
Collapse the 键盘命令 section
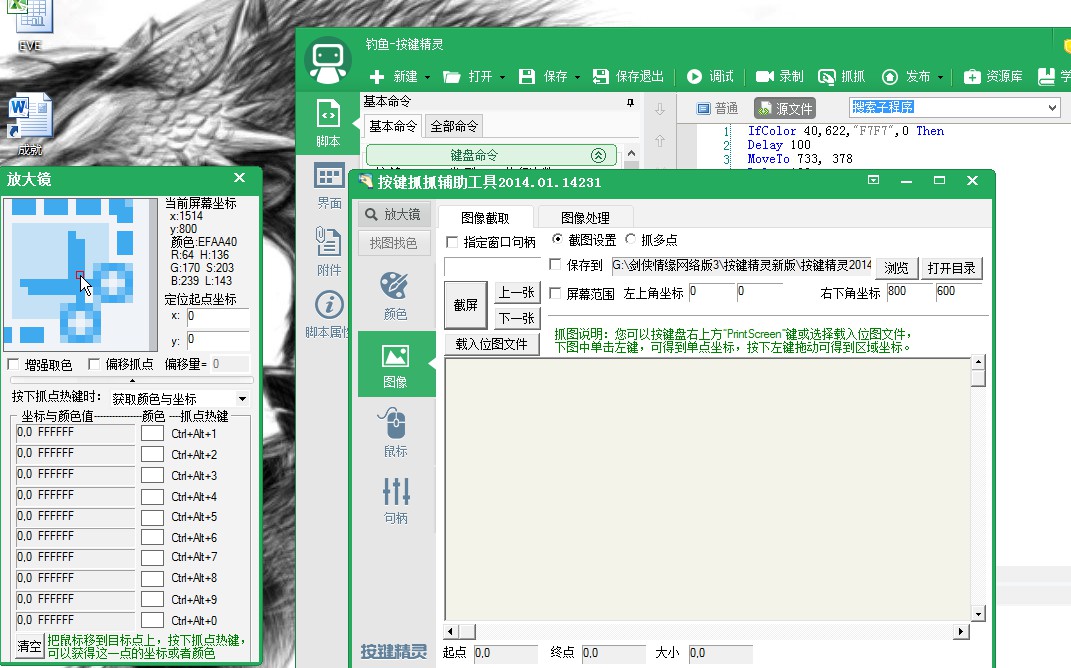[x=598, y=155]
